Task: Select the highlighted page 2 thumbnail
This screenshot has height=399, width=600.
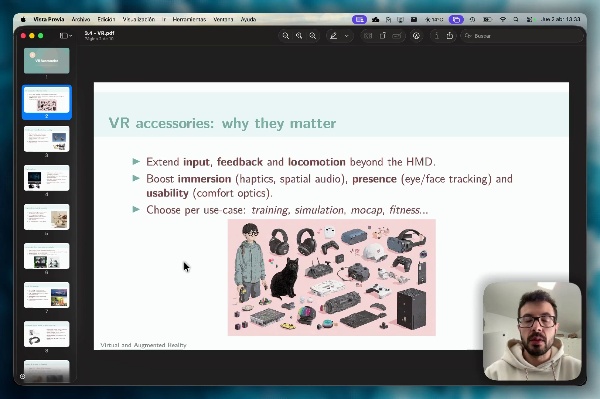Action: (x=47, y=99)
